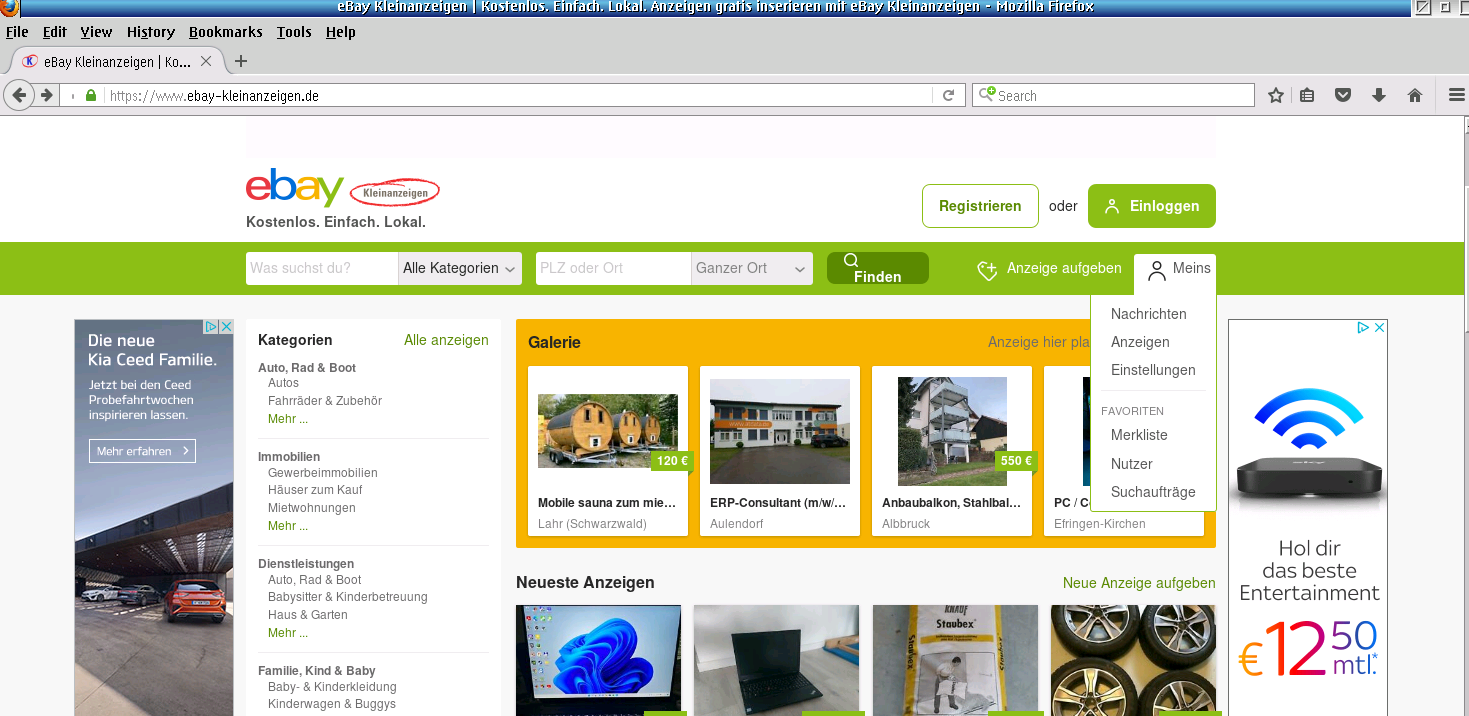Click the search engine magnifier icon
Image resolution: width=1469 pixels, height=716 pixels.
click(x=986, y=95)
